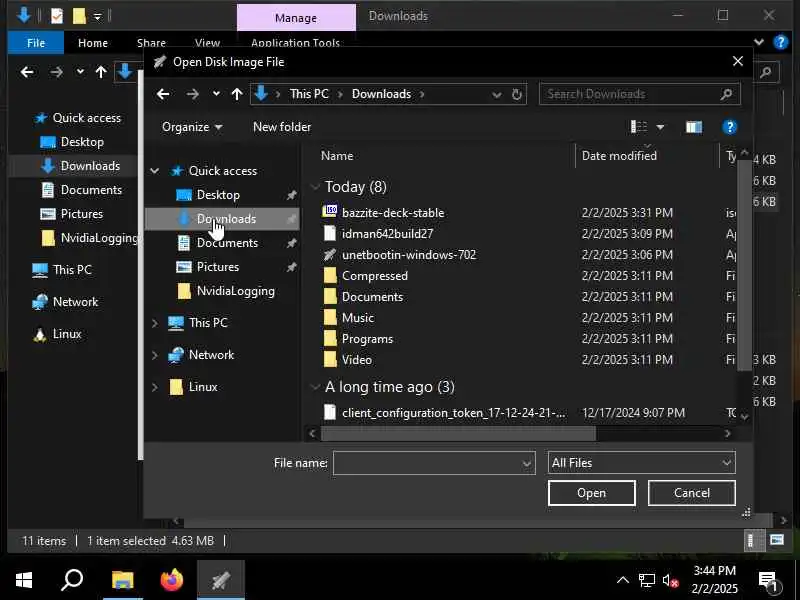Open the Manage tab in Explorer title bar
The width and height of the screenshot is (800, 600).
[x=296, y=18]
